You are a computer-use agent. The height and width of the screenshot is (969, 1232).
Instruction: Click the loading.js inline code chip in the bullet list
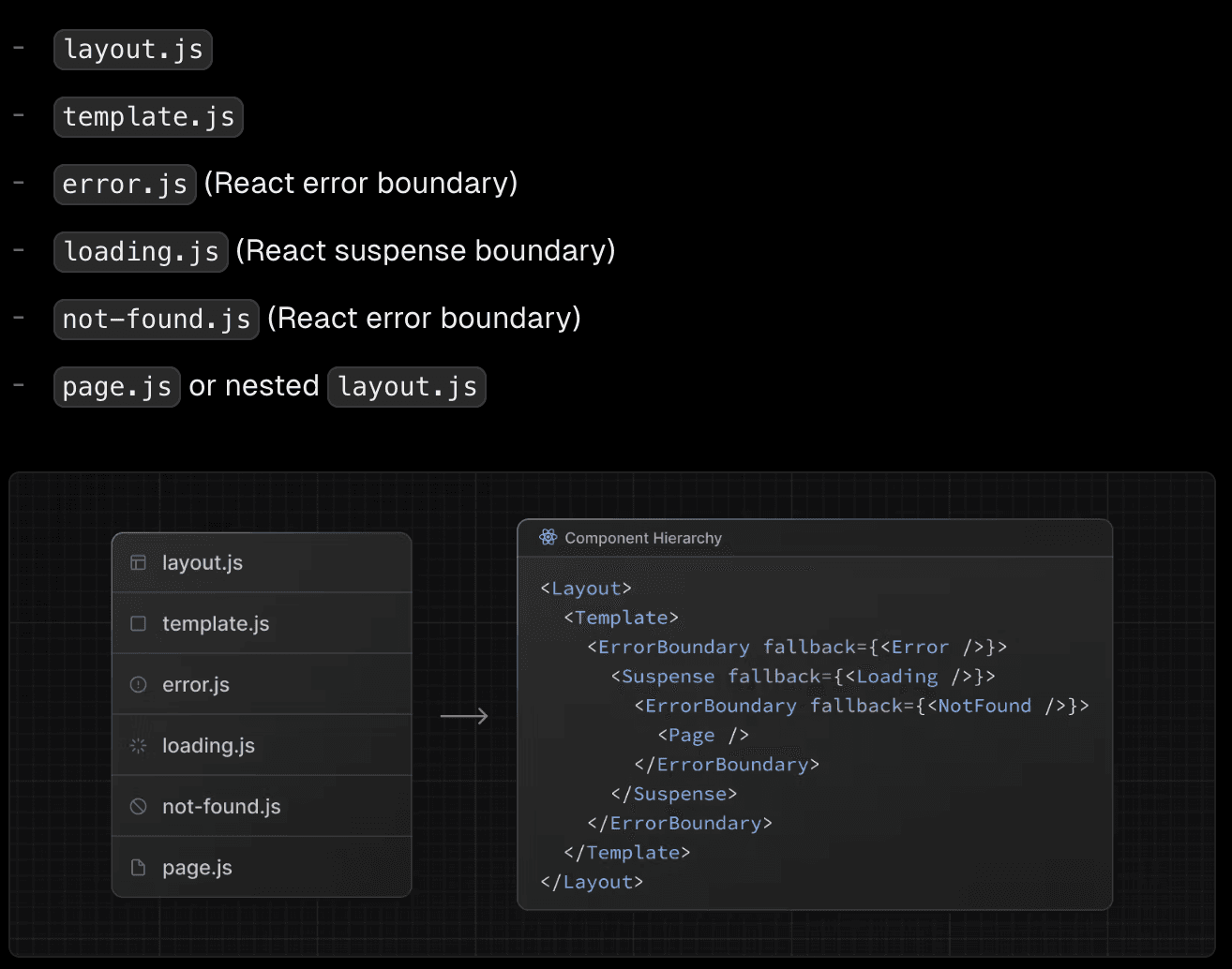(x=141, y=251)
